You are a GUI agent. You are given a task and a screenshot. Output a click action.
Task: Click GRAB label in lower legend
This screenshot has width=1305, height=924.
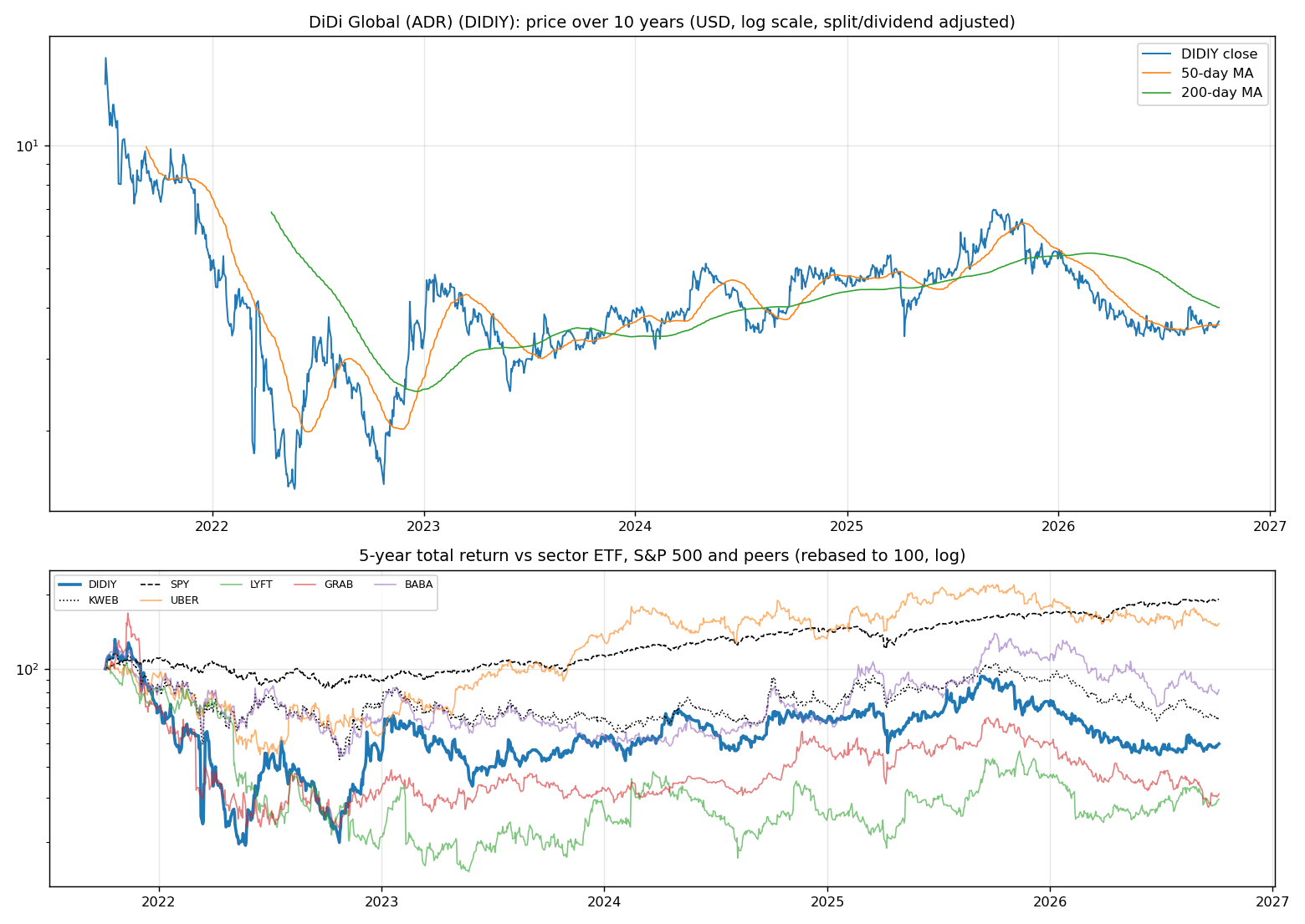339,585
